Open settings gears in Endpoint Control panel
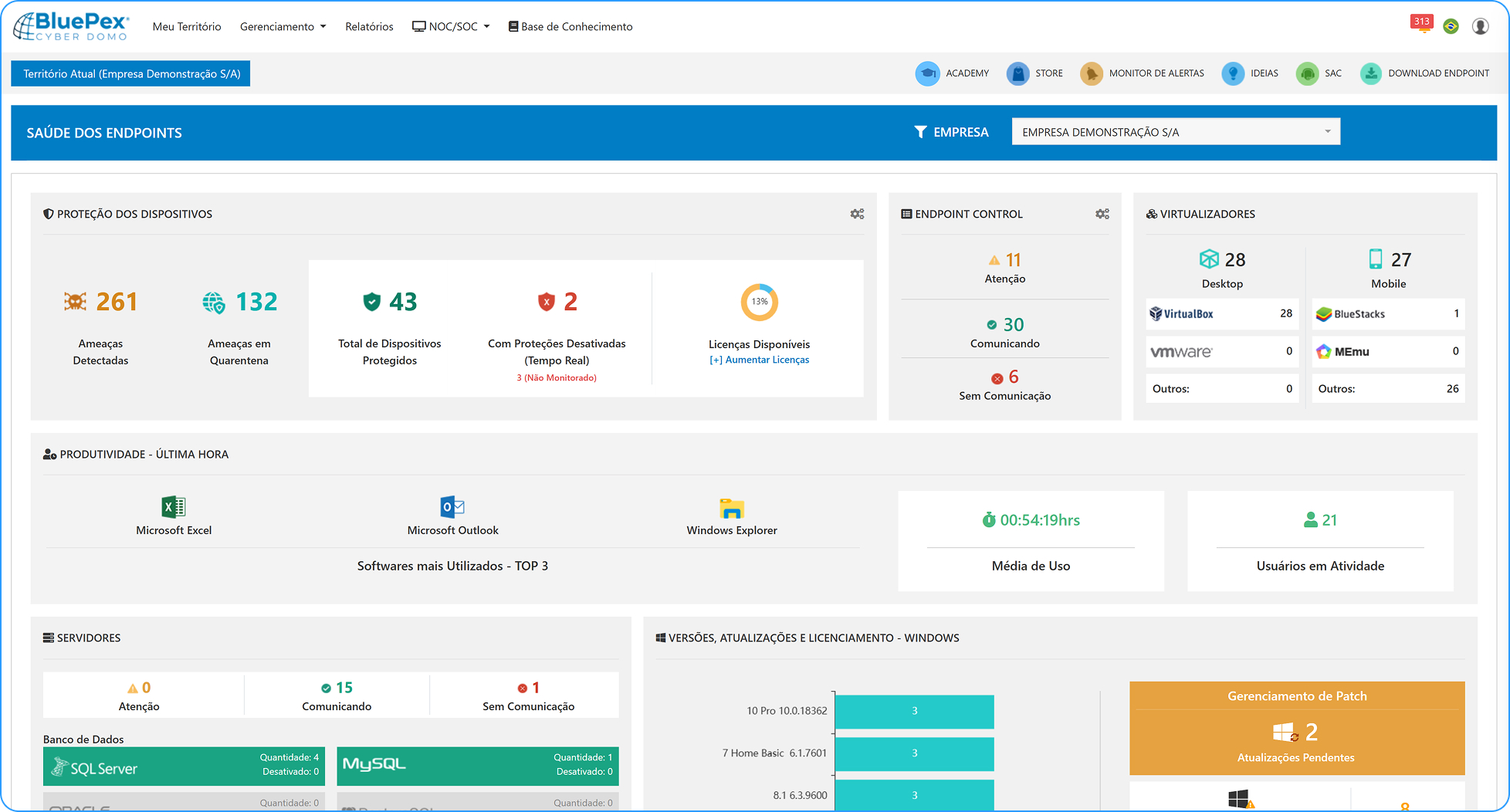The height and width of the screenshot is (812, 1510). pos(1102,214)
